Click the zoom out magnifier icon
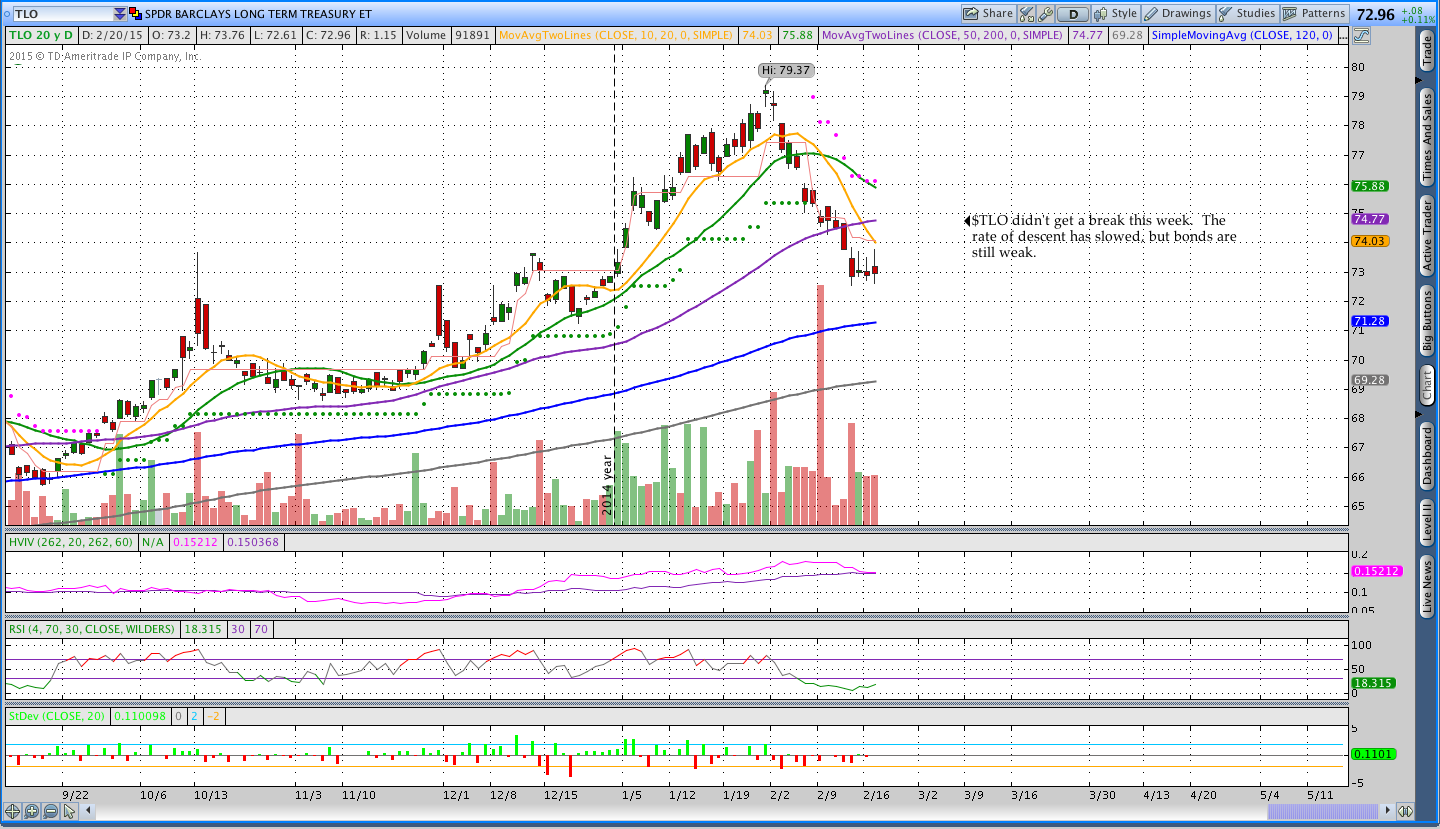The image size is (1440, 829). 50,811
